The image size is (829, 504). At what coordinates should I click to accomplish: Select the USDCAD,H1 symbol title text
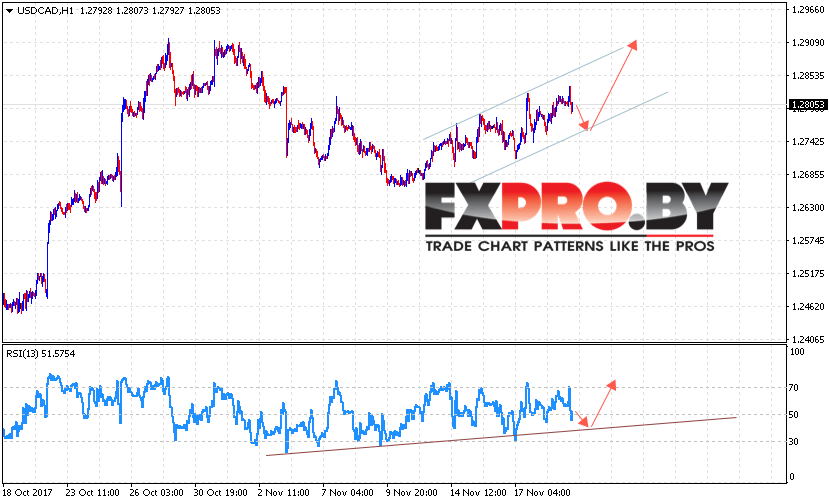[45, 11]
